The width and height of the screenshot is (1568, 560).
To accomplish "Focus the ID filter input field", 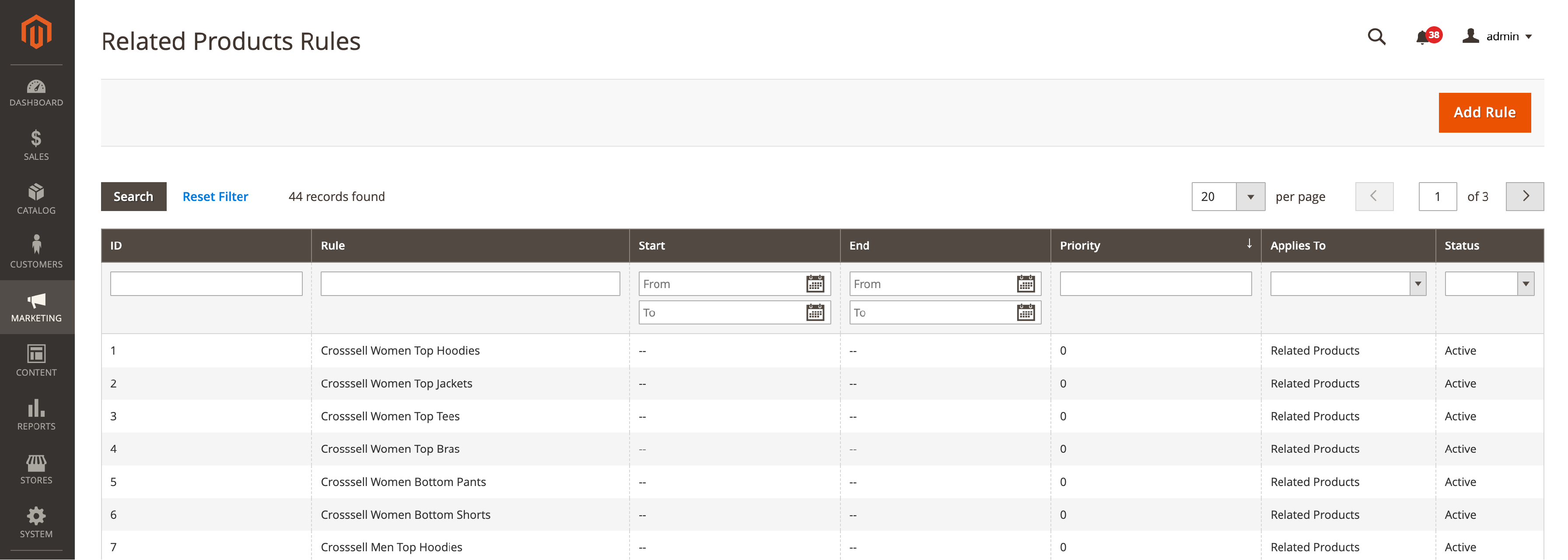I will click(206, 284).
